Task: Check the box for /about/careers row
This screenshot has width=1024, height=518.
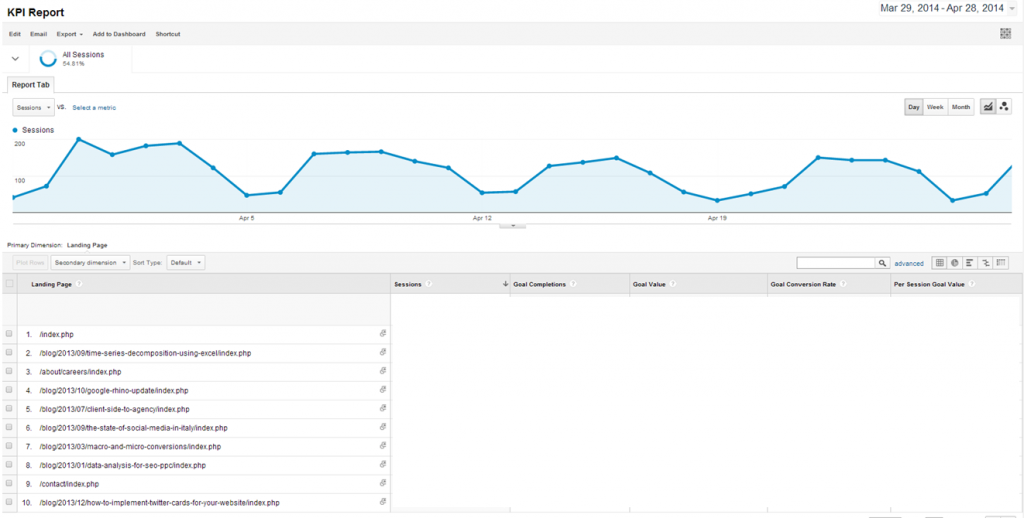Action: point(9,371)
